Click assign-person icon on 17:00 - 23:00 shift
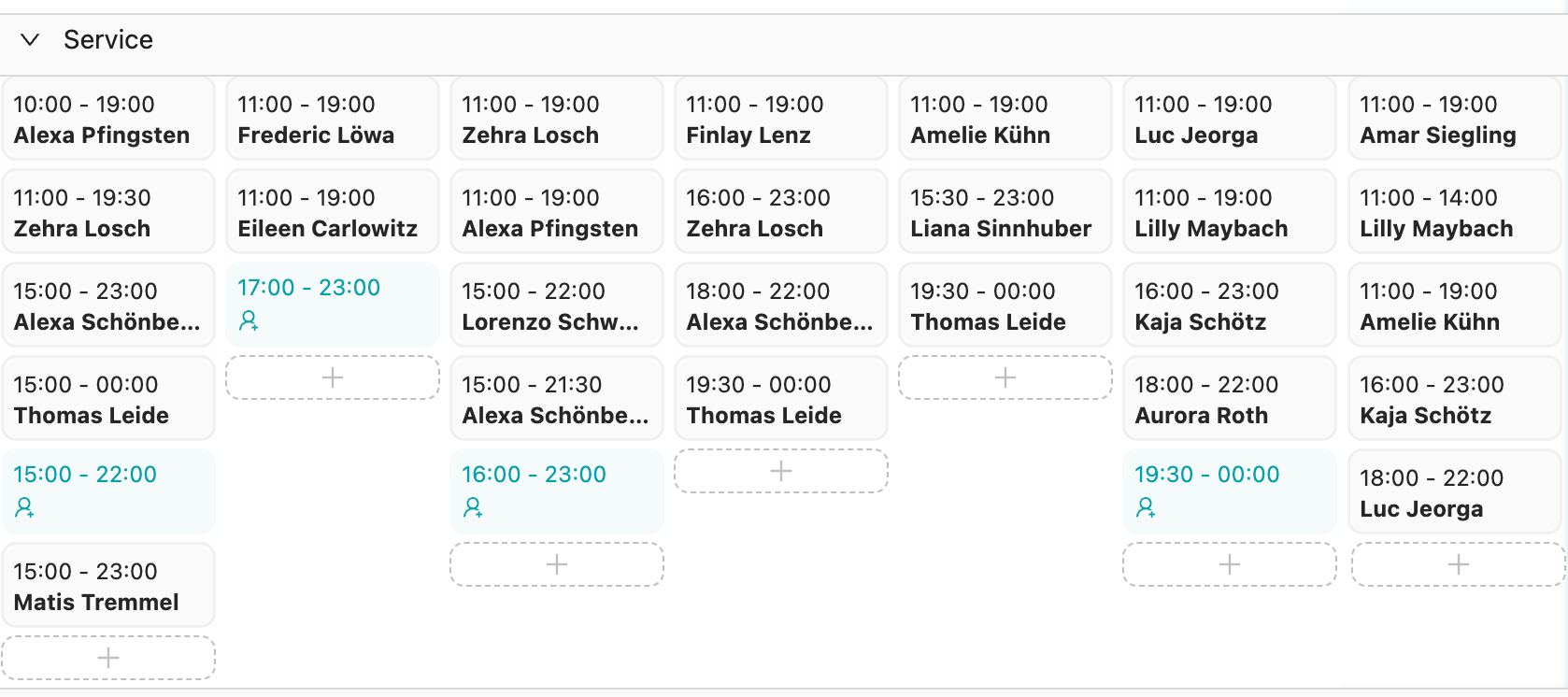 249,320
